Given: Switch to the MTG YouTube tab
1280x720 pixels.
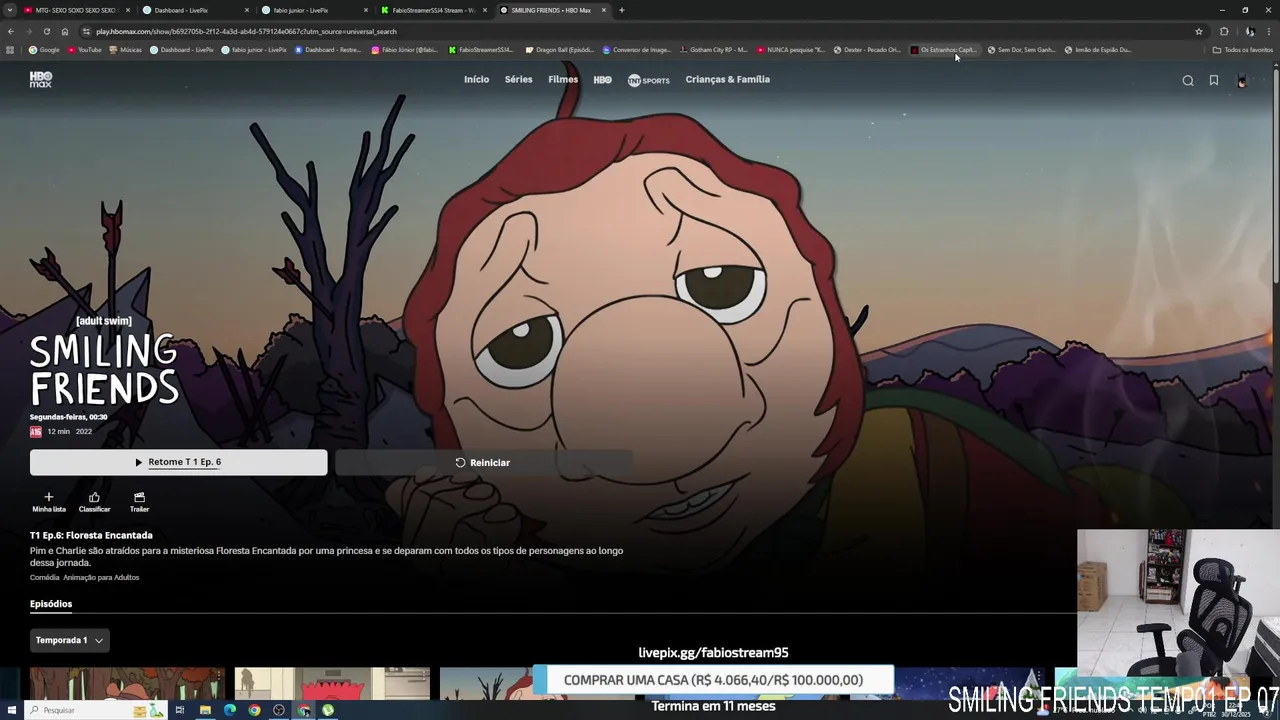Looking at the screenshot, I should pyautogui.click(x=75, y=10).
